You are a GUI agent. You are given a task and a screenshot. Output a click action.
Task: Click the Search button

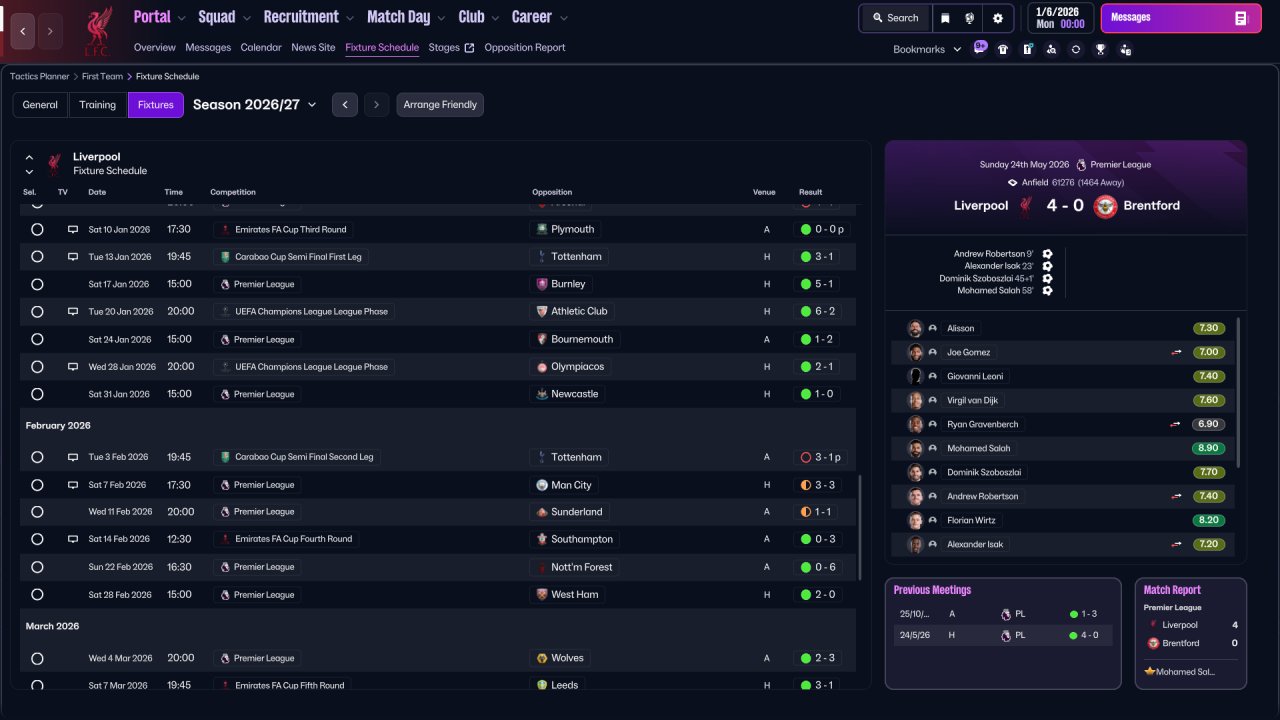click(895, 18)
